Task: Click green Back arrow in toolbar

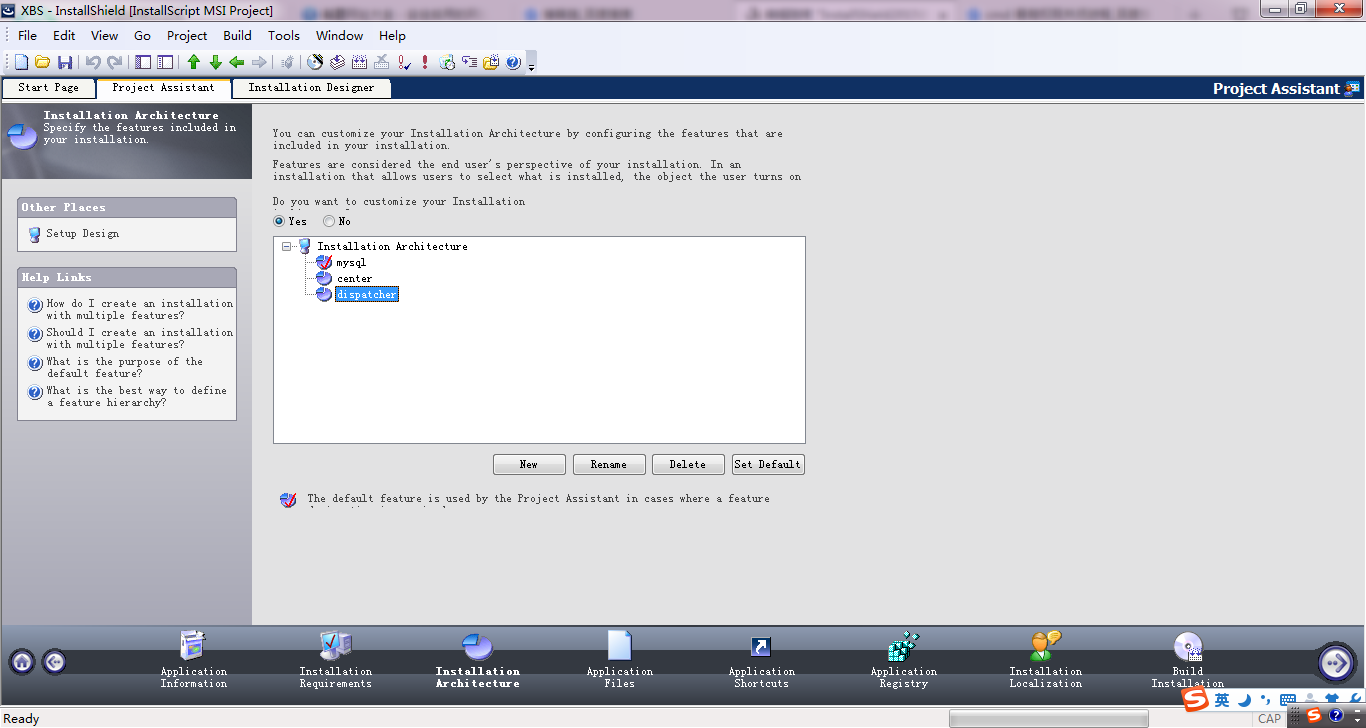Action: tap(237, 62)
